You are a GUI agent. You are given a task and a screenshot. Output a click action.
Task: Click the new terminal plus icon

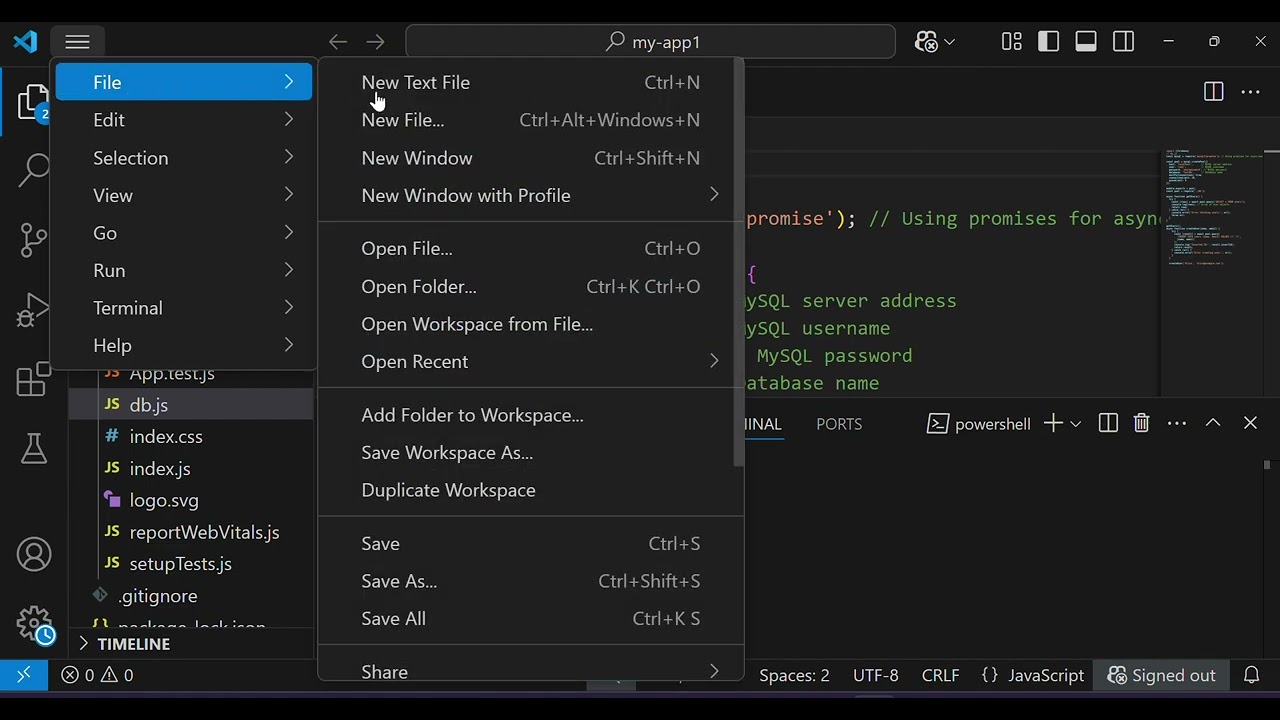pyautogui.click(x=1052, y=424)
